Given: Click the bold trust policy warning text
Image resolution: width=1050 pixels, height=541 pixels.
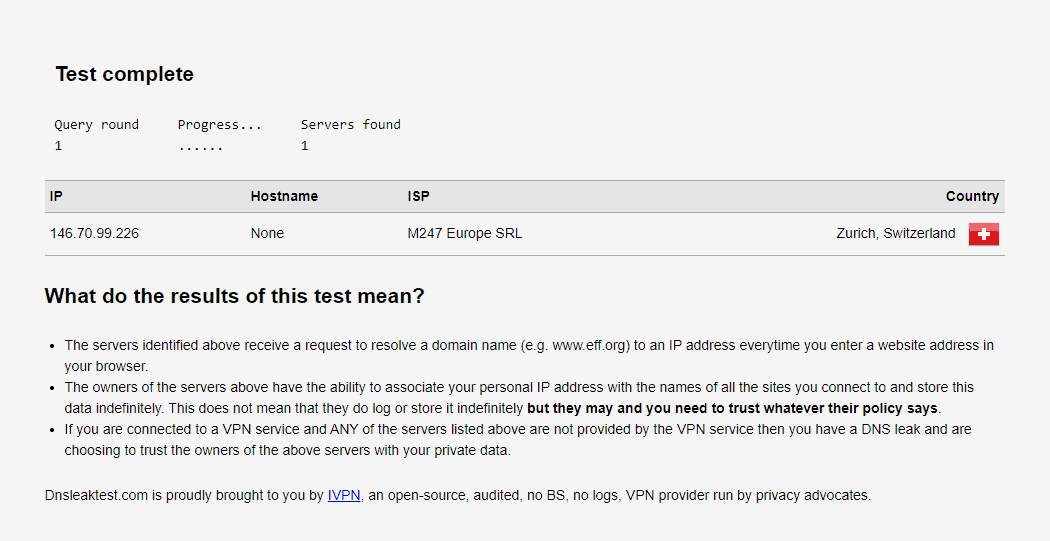Looking at the screenshot, I should (x=732, y=408).
